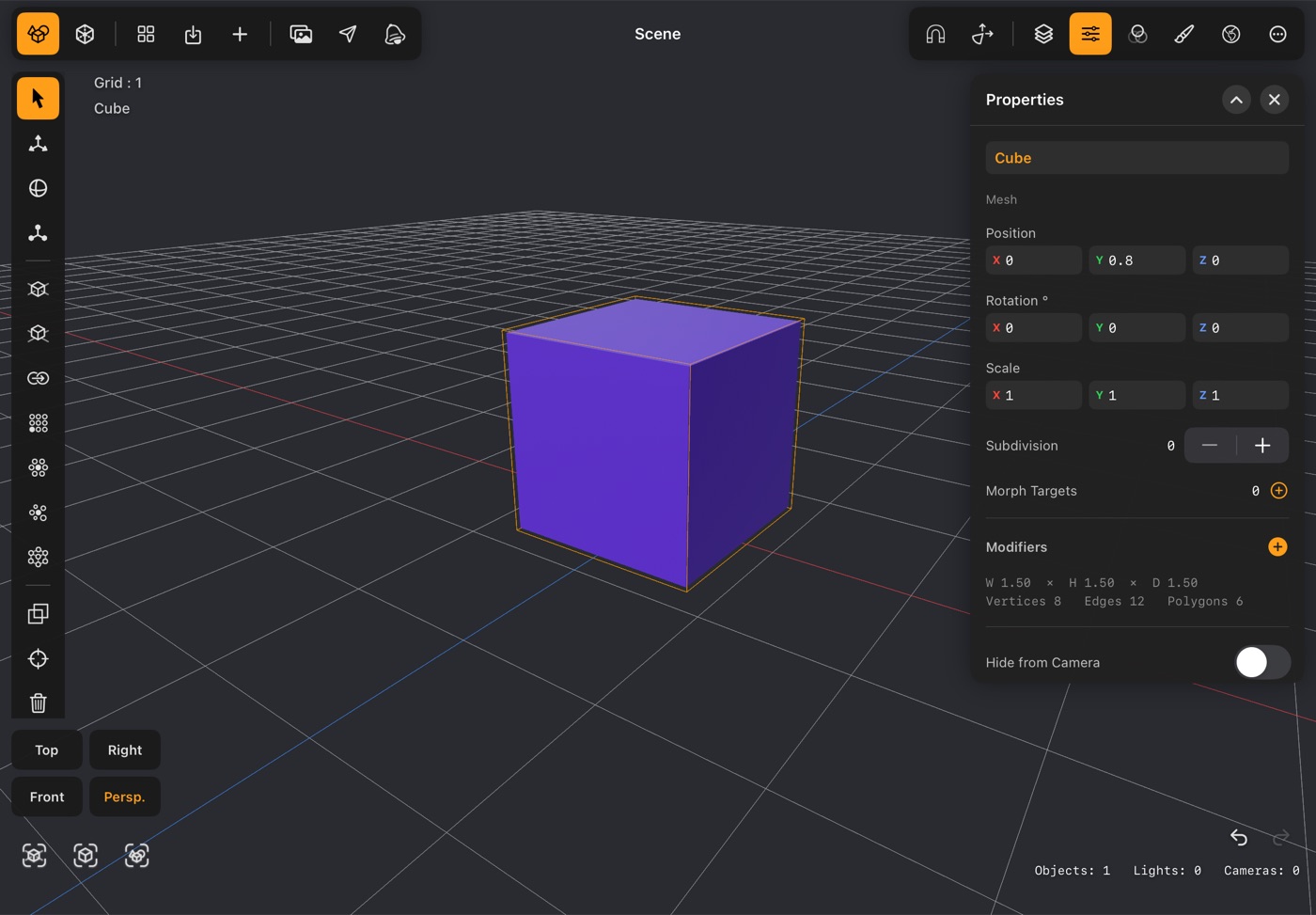Open the image gallery render icon
This screenshot has width=1316, height=915.
[301, 34]
